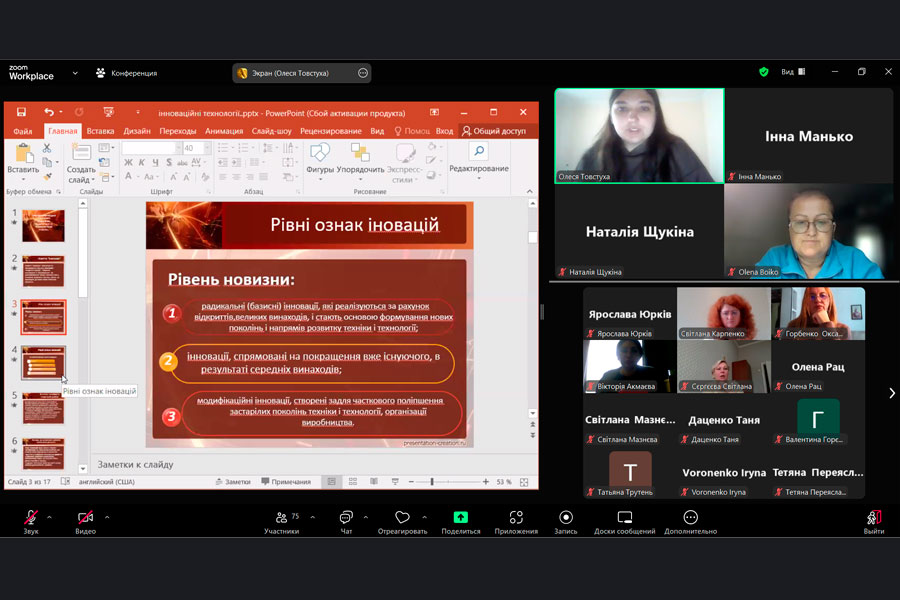The width and height of the screenshot is (900, 600).
Task: Show next page of participant gallery
Action: tap(891, 393)
